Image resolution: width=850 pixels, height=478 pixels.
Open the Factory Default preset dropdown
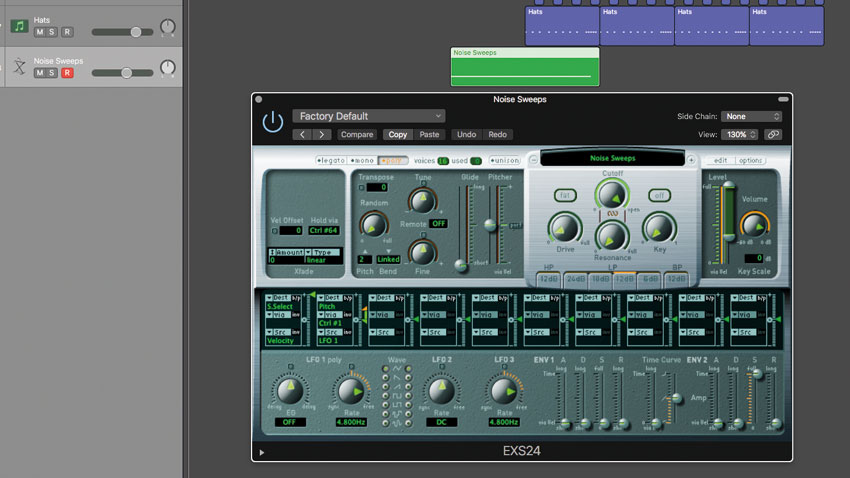coord(369,116)
